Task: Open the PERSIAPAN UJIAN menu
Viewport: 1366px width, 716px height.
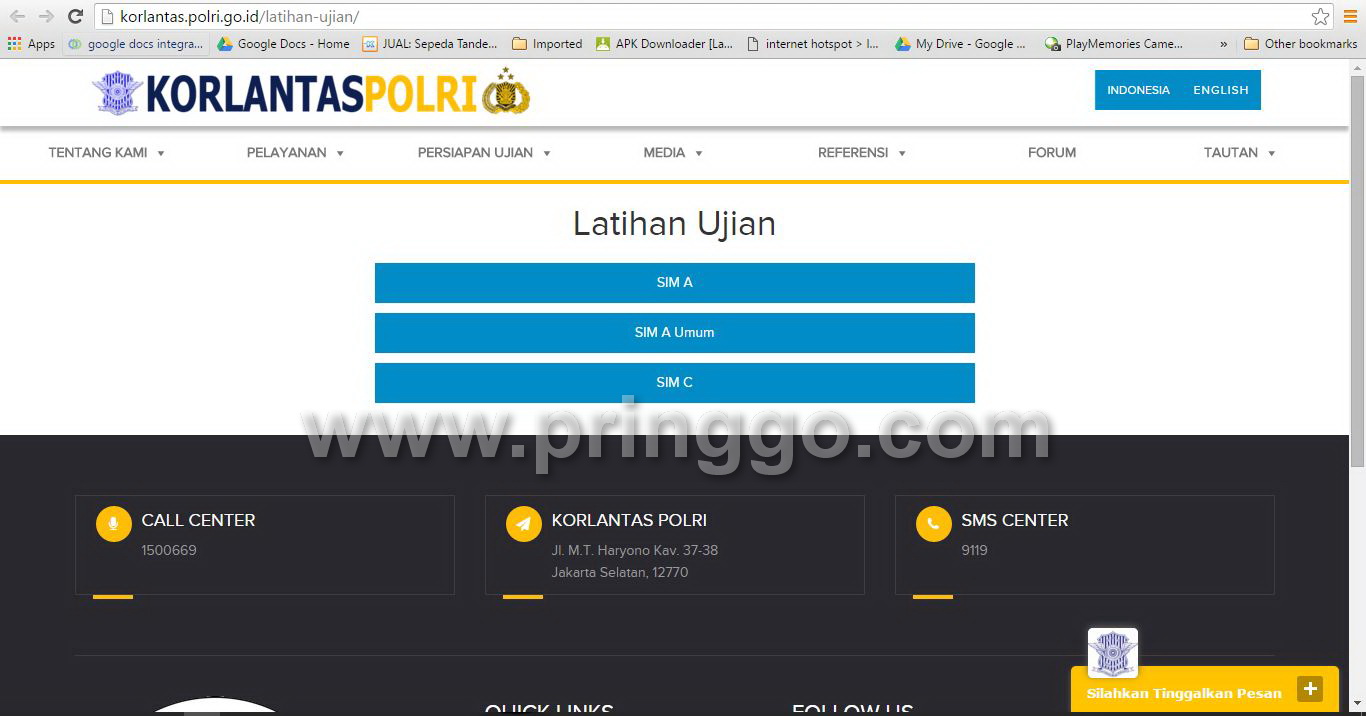Action: click(x=475, y=153)
